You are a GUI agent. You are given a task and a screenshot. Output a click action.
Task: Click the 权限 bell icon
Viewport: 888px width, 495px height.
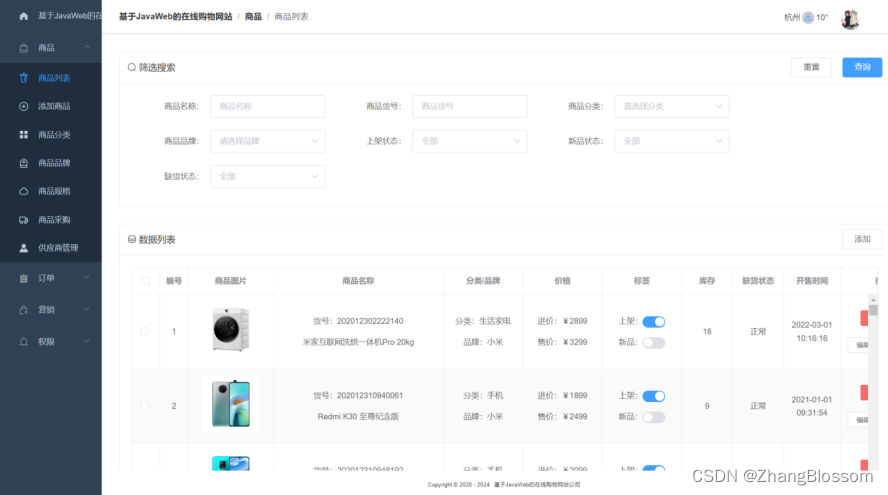[23, 342]
